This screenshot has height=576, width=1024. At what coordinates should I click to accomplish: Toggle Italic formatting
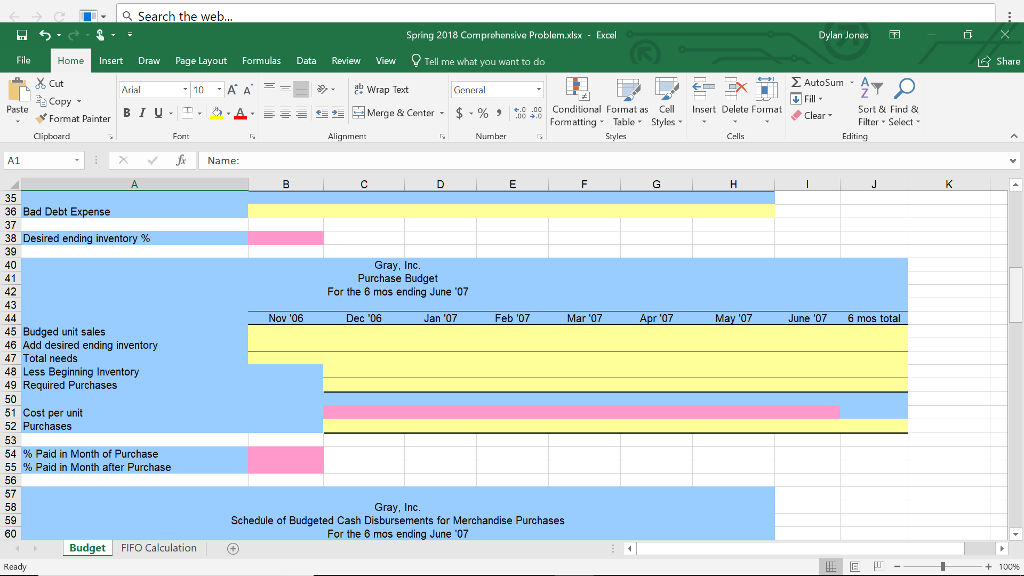click(142, 113)
